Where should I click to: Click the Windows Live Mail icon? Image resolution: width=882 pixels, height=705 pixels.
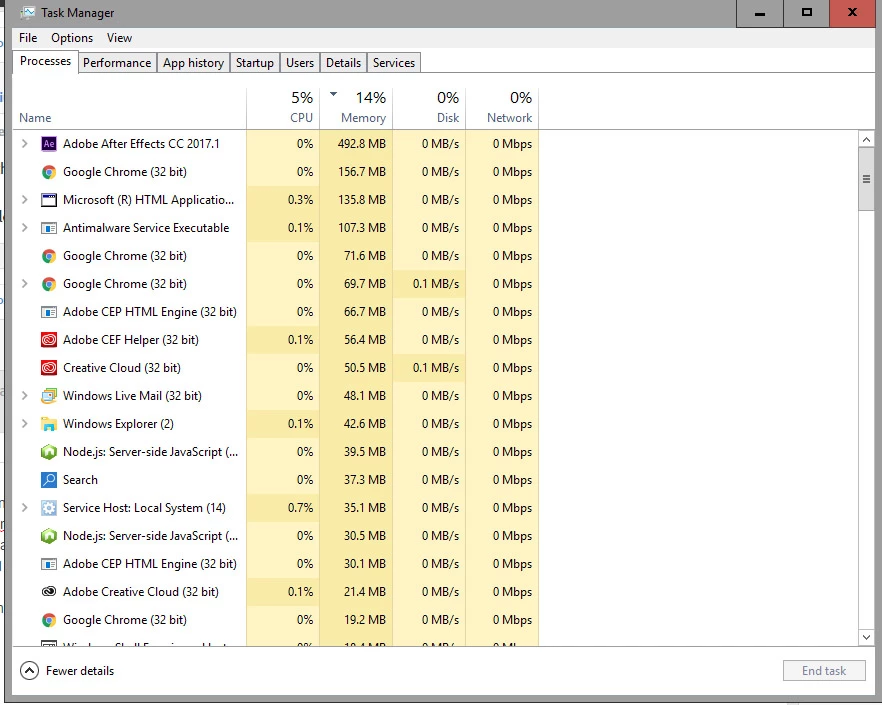coord(49,396)
